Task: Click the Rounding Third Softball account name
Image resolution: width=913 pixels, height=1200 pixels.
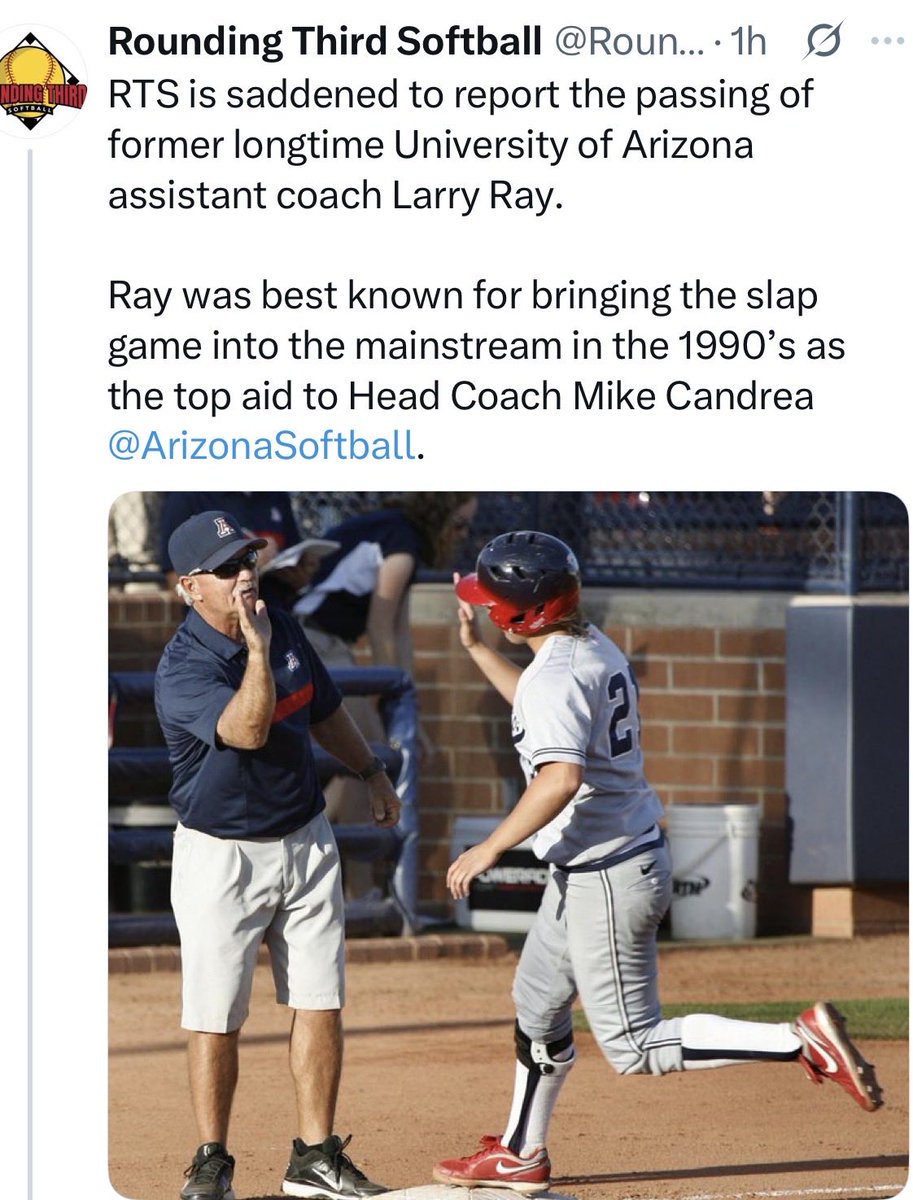Action: pyautogui.click(x=325, y=41)
